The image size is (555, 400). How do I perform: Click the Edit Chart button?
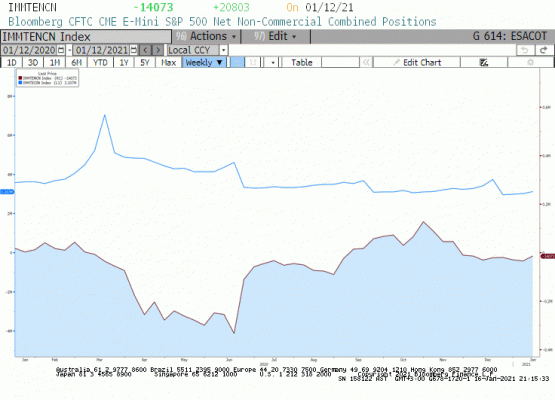click(x=417, y=62)
